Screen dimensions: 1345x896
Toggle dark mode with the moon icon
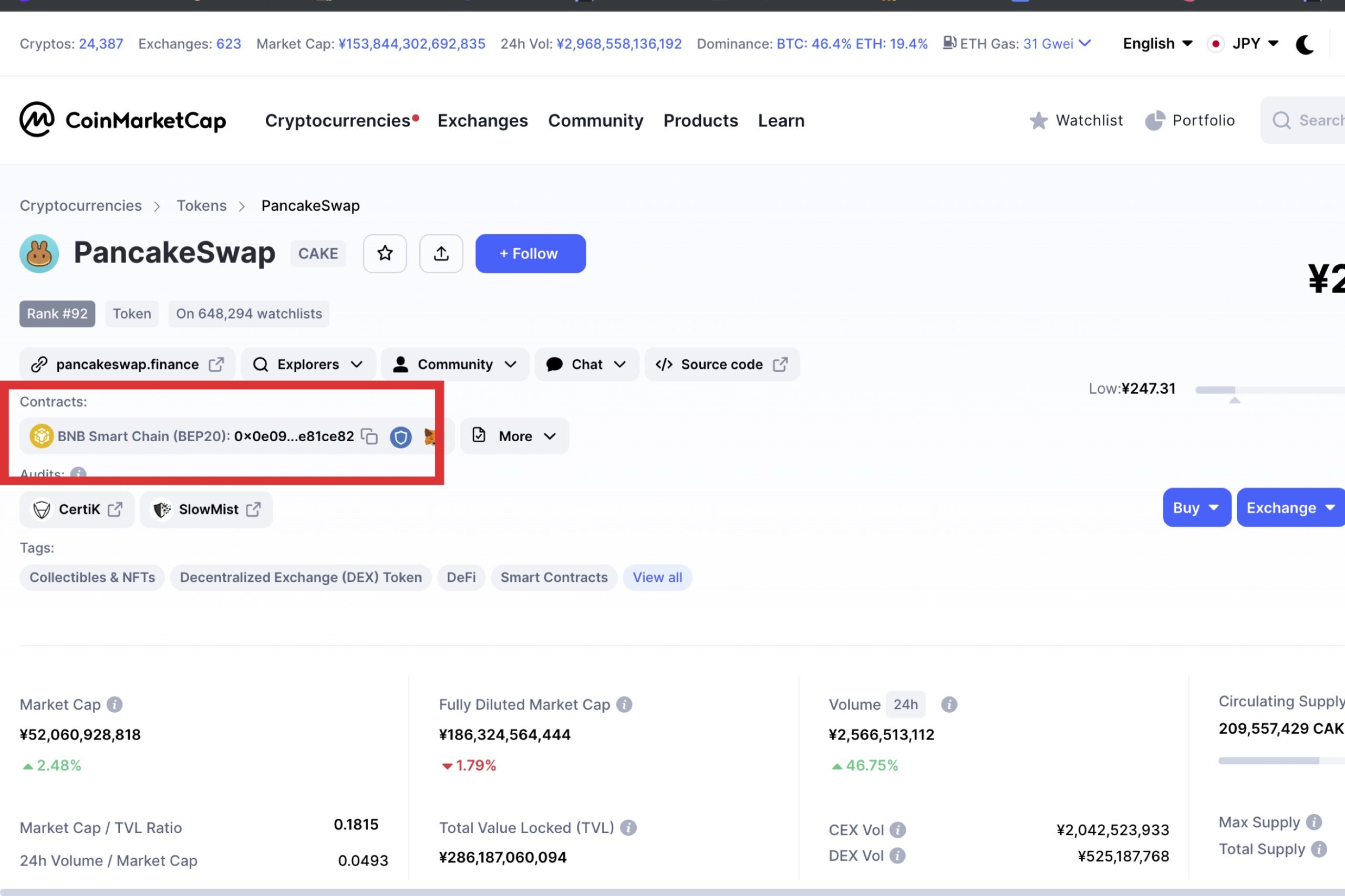pyautogui.click(x=1305, y=44)
